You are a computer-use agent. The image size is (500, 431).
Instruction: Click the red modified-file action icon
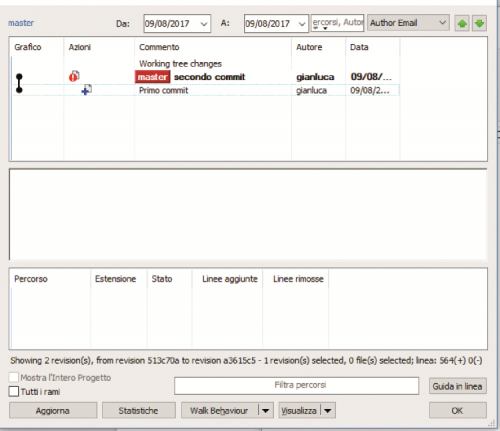pyautogui.click(x=74, y=76)
